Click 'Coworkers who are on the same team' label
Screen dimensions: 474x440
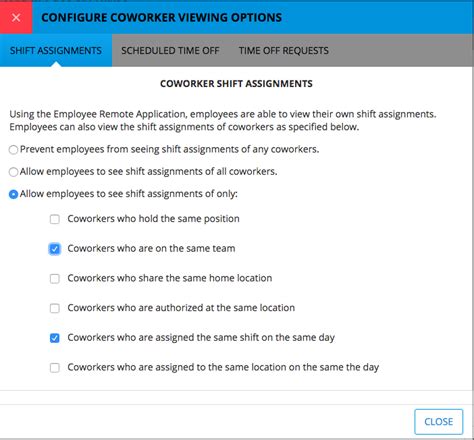point(151,249)
